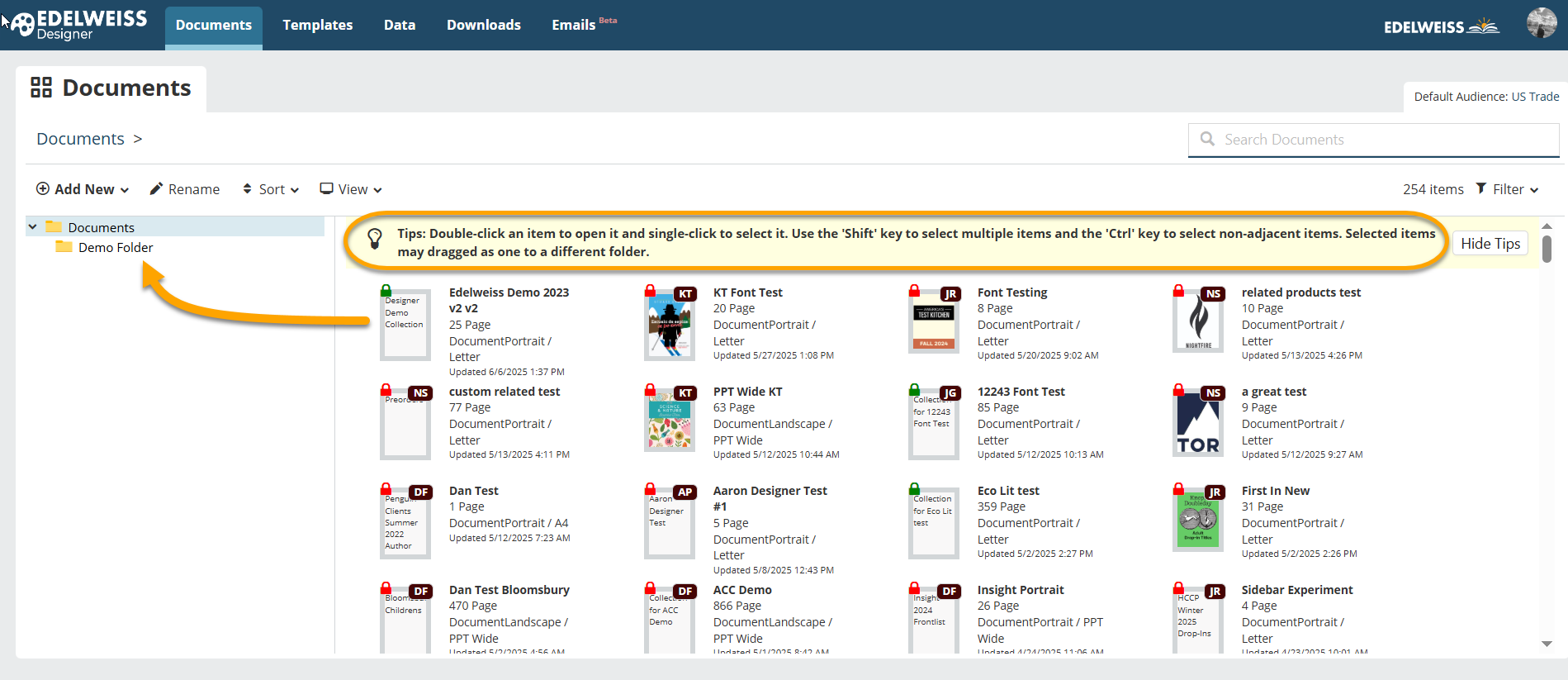Select Demo Folder in the tree
Viewport: 1568px width, 680px height.
pyautogui.click(x=116, y=247)
